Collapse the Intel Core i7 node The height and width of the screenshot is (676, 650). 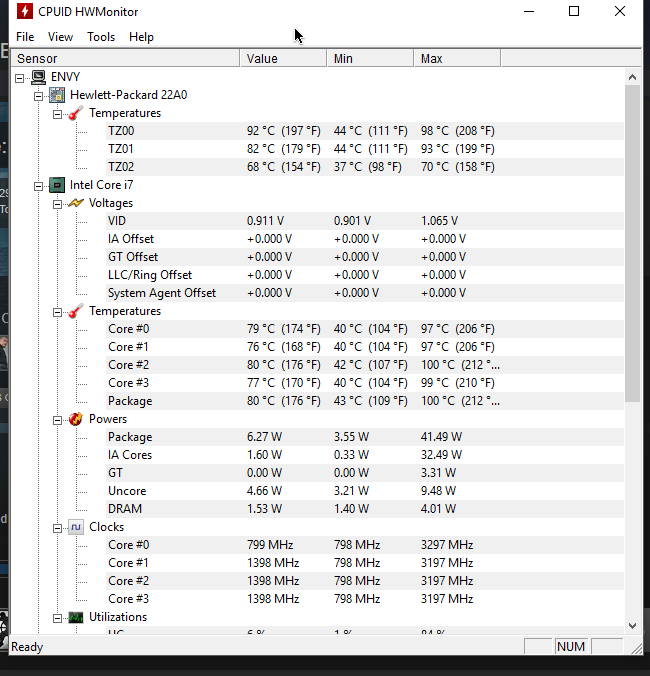coord(38,186)
